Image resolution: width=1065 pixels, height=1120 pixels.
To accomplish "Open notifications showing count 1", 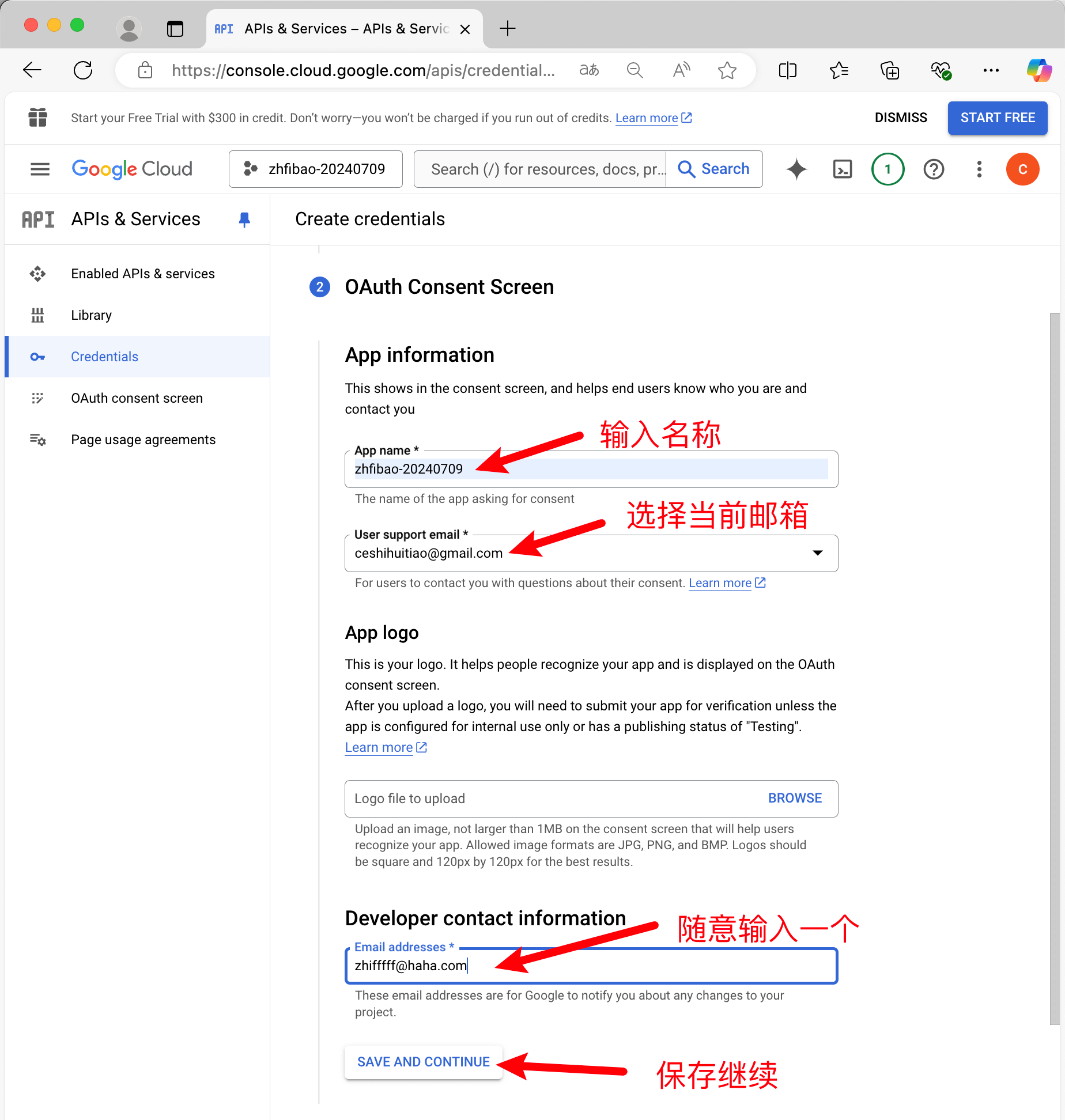I will (x=887, y=169).
